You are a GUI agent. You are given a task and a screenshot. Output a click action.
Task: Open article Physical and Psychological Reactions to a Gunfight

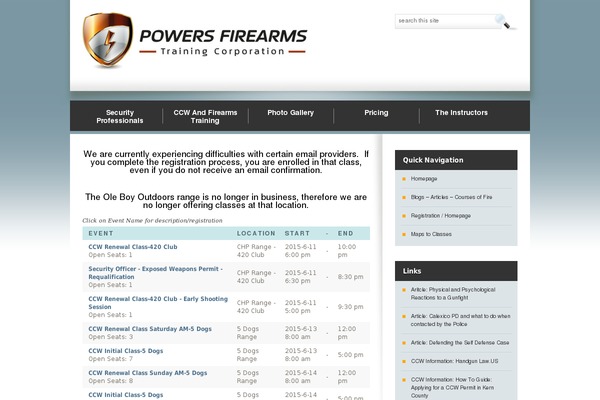point(453,294)
